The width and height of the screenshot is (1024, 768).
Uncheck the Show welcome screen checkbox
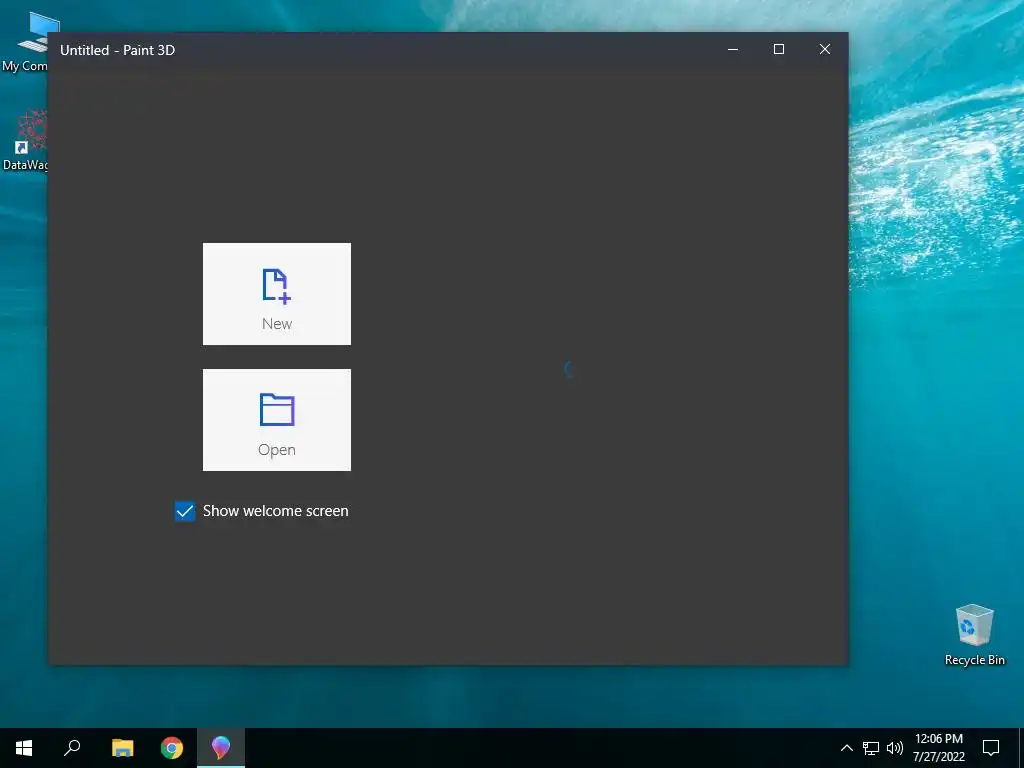(x=185, y=511)
